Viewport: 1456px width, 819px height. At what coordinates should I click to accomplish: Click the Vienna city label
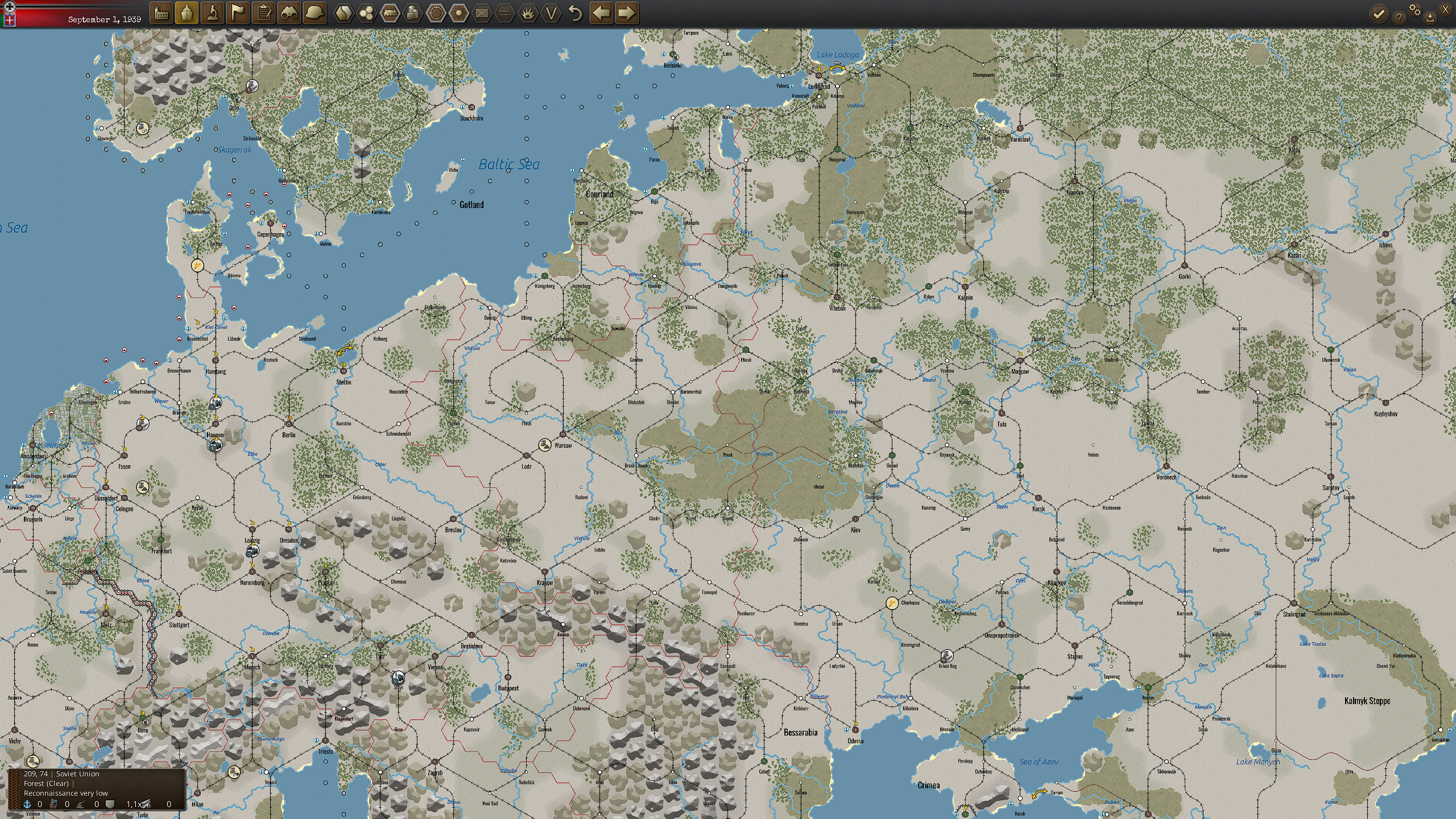pos(435,667)
